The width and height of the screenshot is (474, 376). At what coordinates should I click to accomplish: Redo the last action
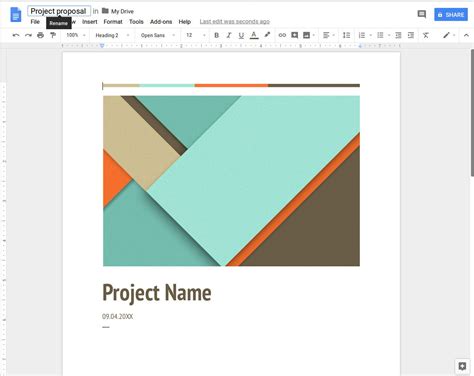pyautogui.click(x=28, y=35)
